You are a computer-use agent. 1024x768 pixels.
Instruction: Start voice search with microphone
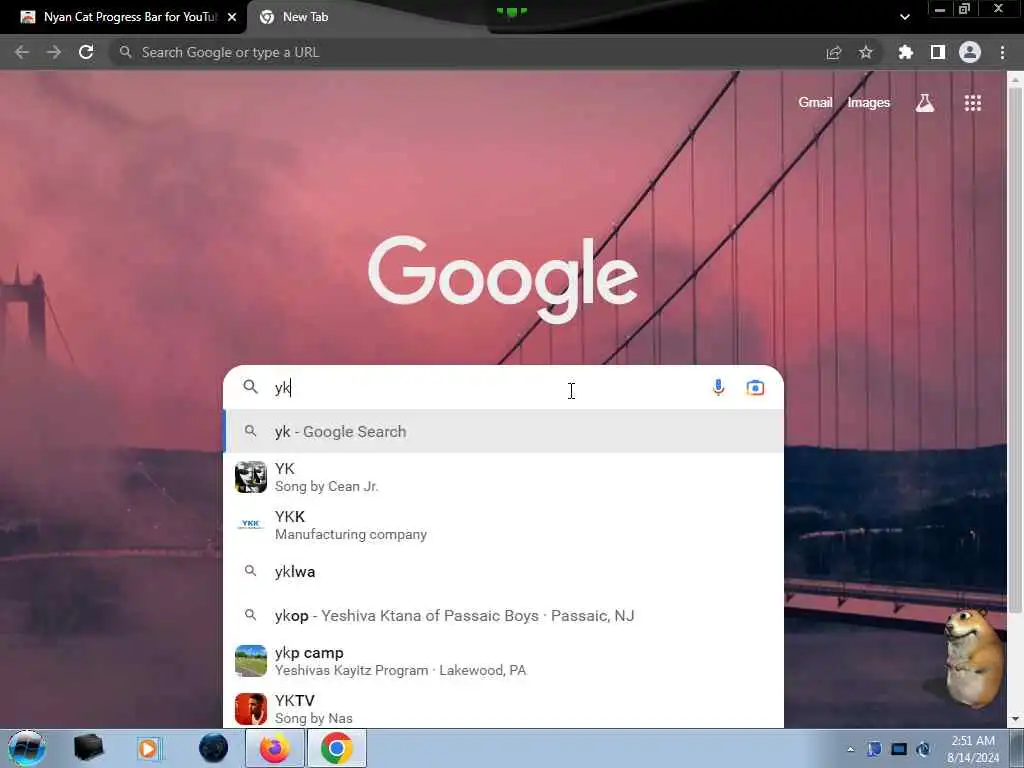point(718,387)
